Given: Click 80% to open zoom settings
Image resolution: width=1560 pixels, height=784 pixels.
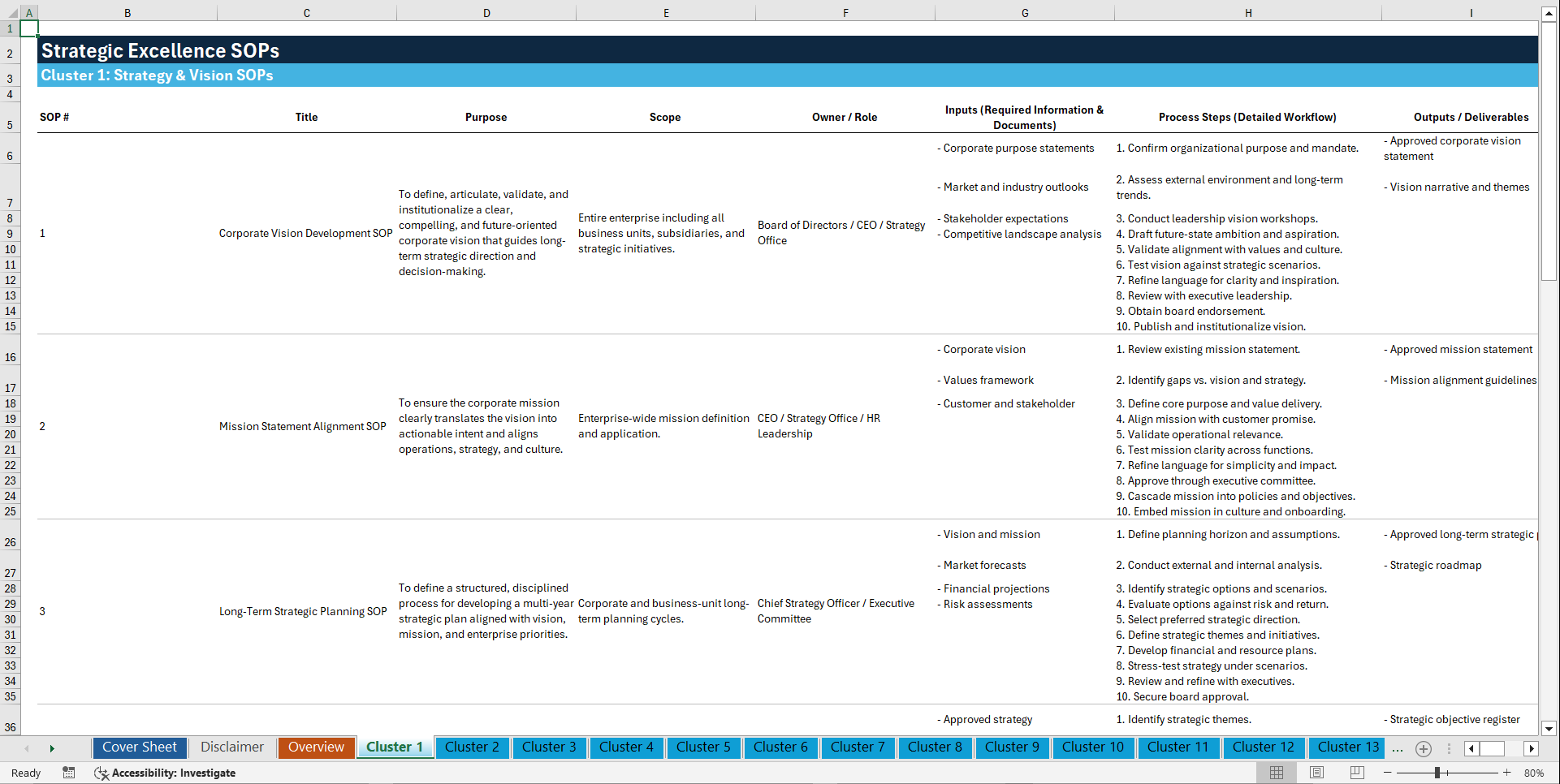Looking at the screenshot, I should click(x=1534, y=773).
